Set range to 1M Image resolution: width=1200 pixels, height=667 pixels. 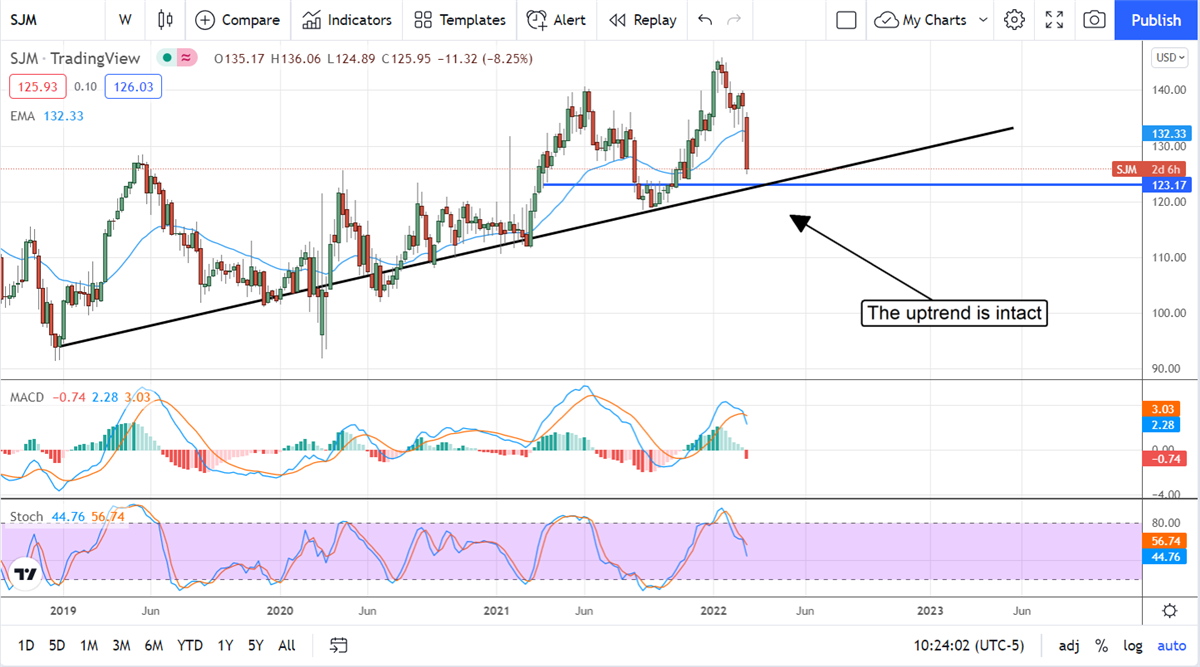coord(88,645)
